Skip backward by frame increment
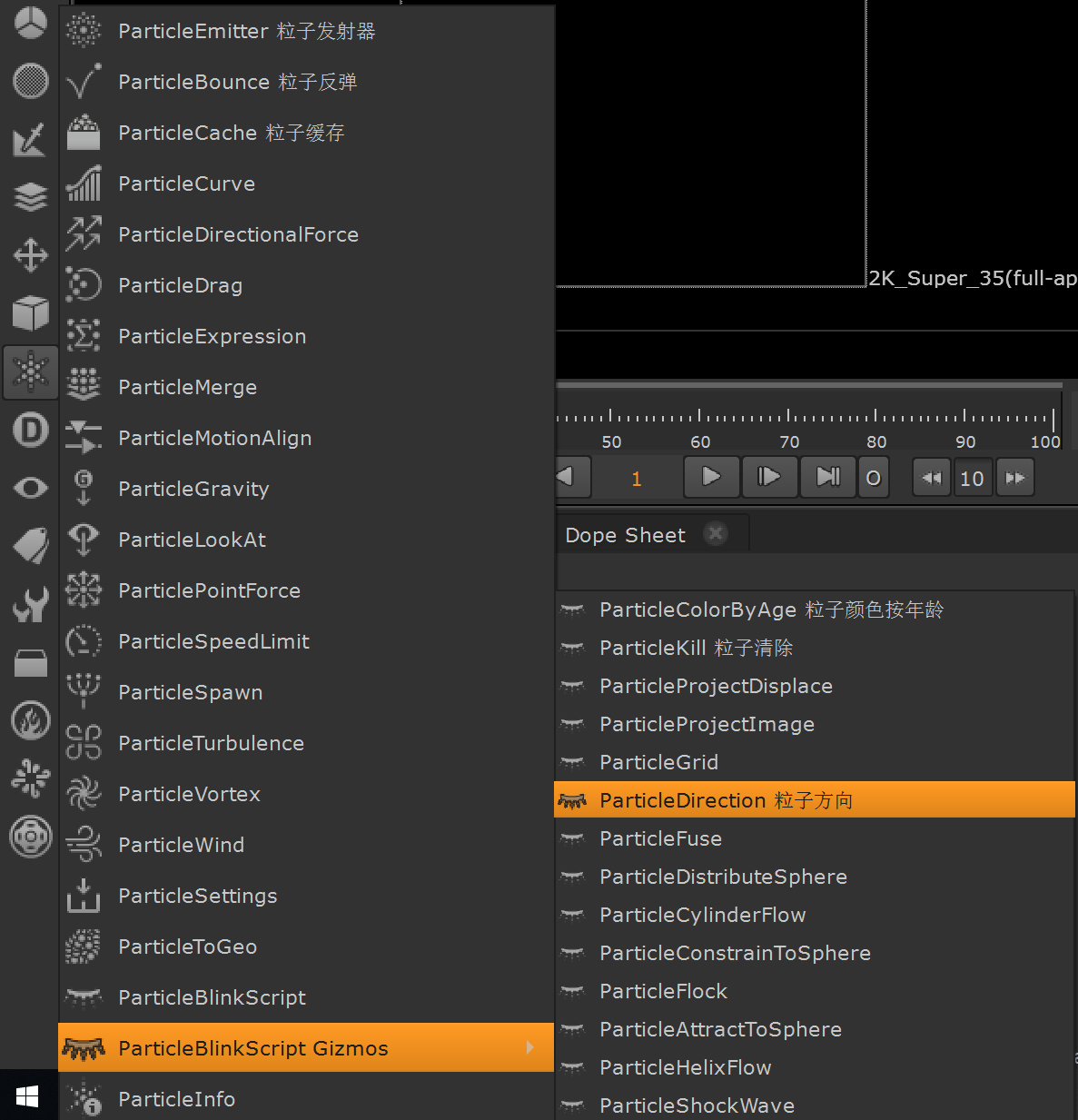1078x1120 pixels. coord(932,478)
